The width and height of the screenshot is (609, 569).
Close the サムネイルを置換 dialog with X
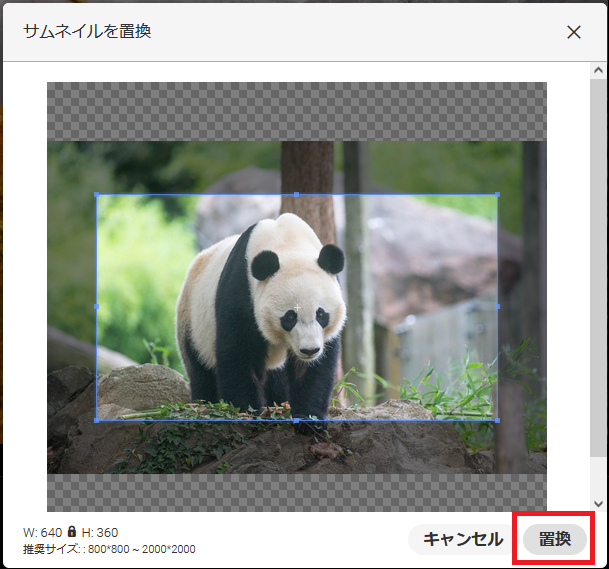(x=574, y=32)
